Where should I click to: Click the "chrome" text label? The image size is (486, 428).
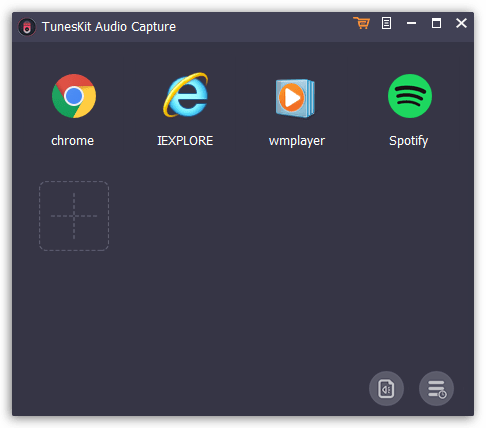tap(72, 141)
